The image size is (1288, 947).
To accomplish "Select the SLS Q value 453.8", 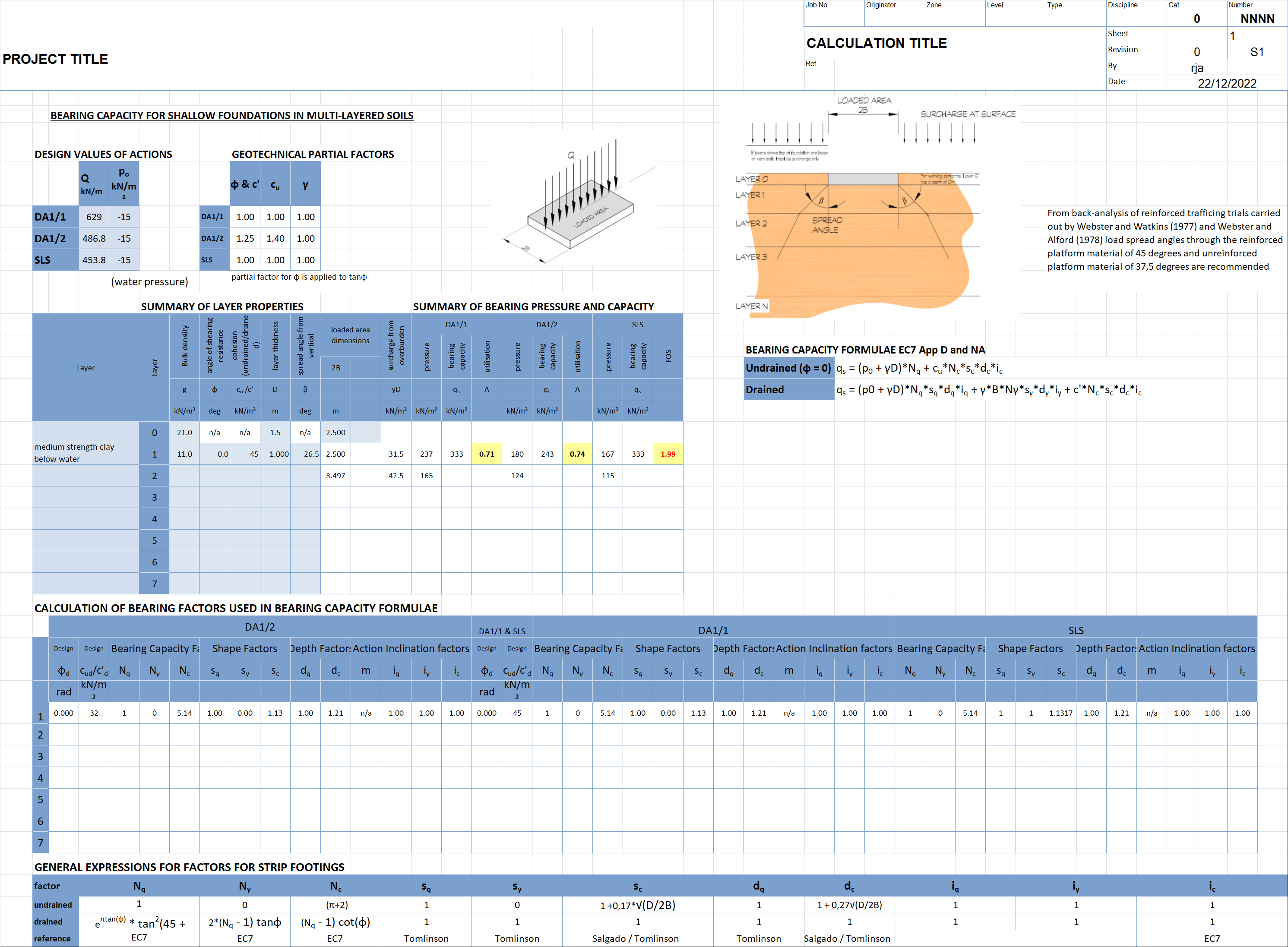I will pyautogui.click(x=94, y=260).
